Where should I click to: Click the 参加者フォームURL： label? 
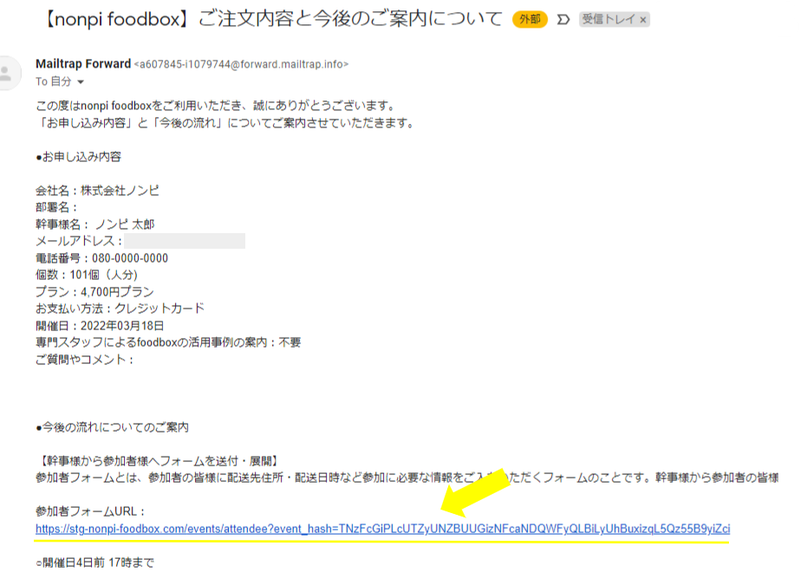click(90, 511)
